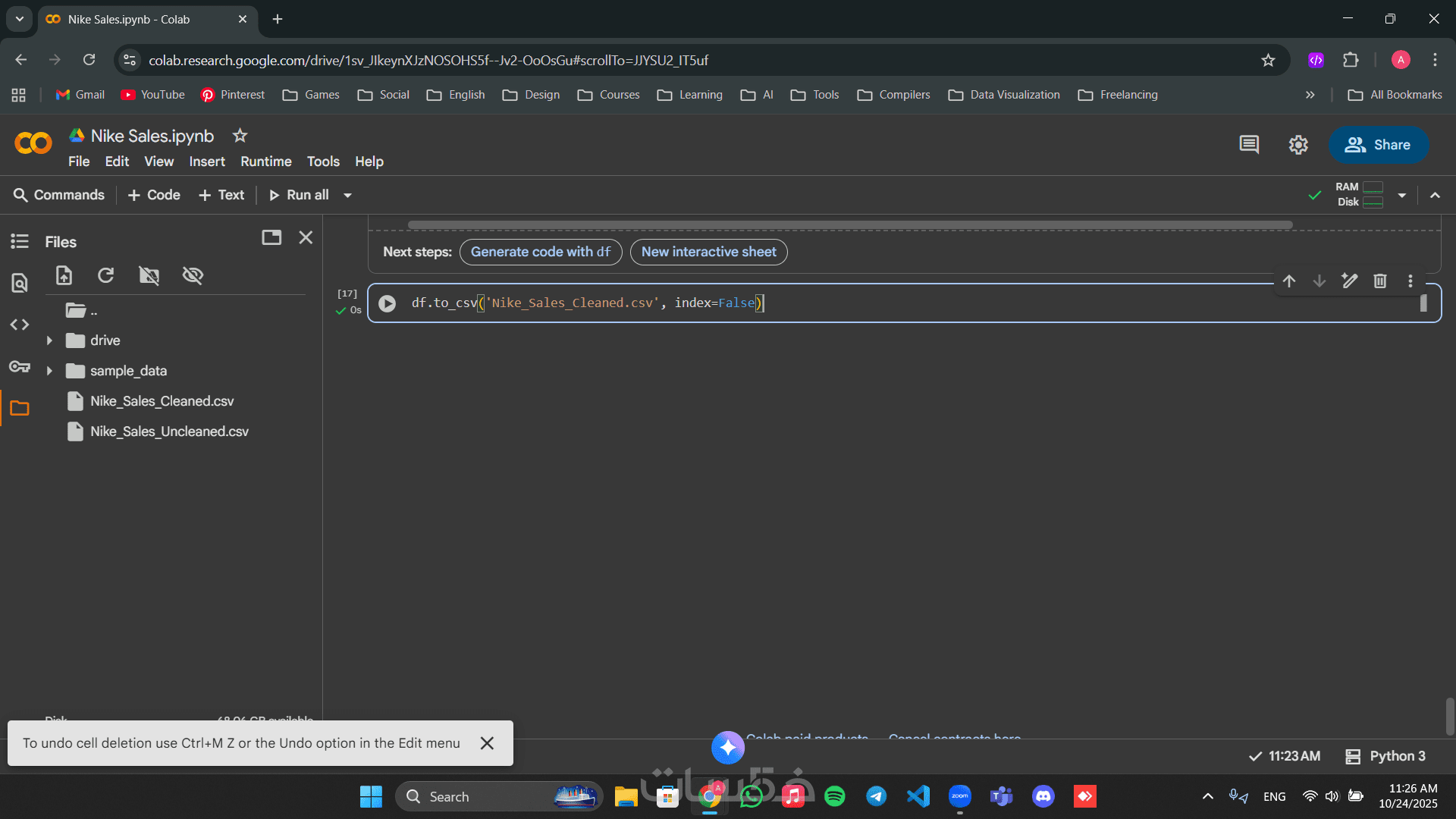Open the code snippets sidebar icon
Viewport: 1456px width, 819px height.
(x=20, y=325)
